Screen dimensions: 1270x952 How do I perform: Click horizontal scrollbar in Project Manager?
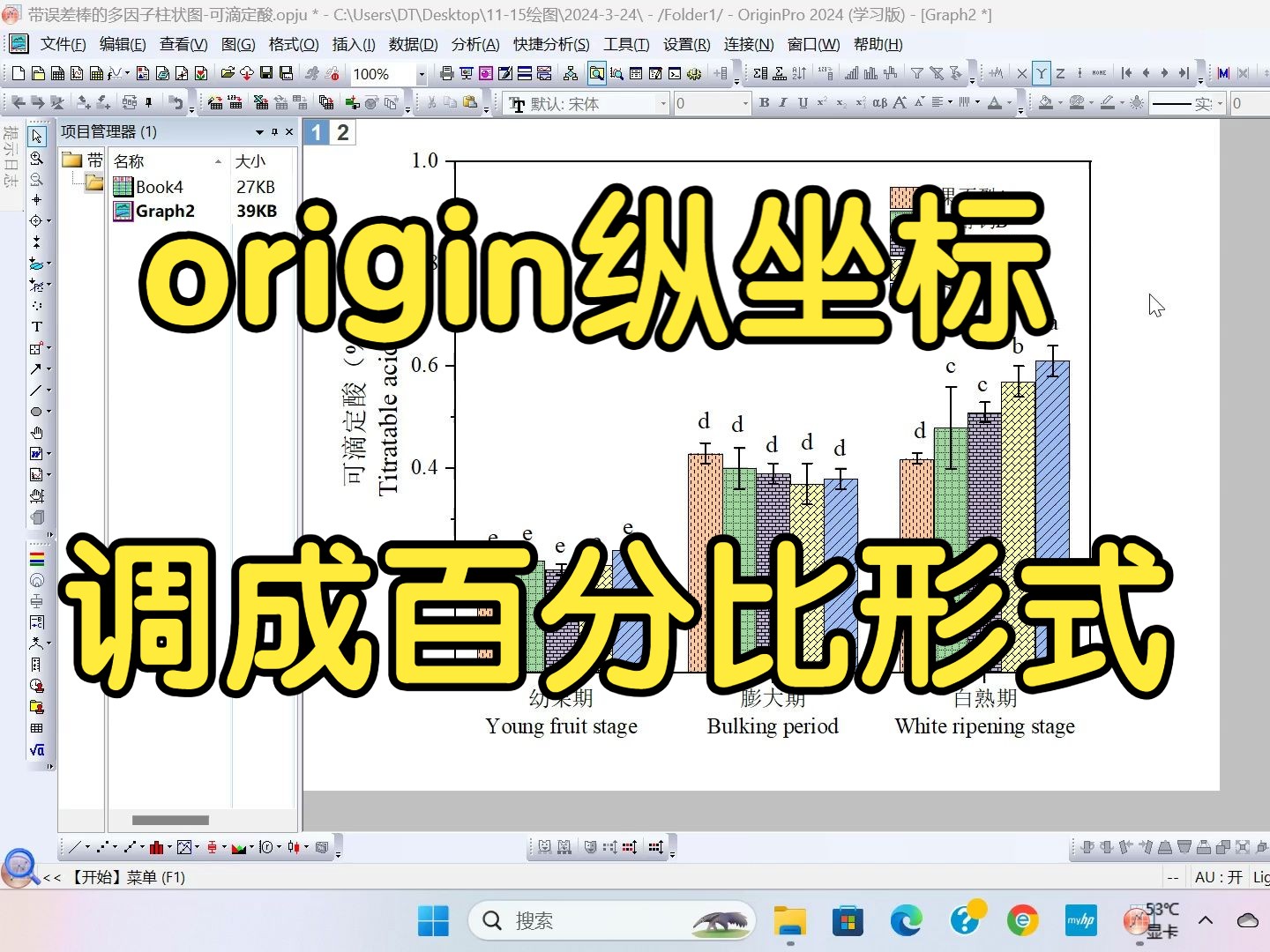tap(170, 820)
